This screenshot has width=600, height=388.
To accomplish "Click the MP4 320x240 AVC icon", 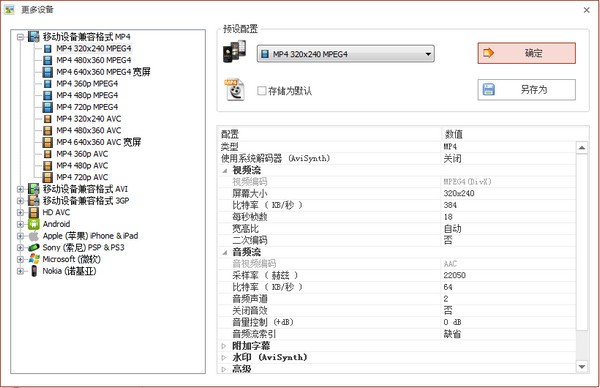I will click(47, 119).
